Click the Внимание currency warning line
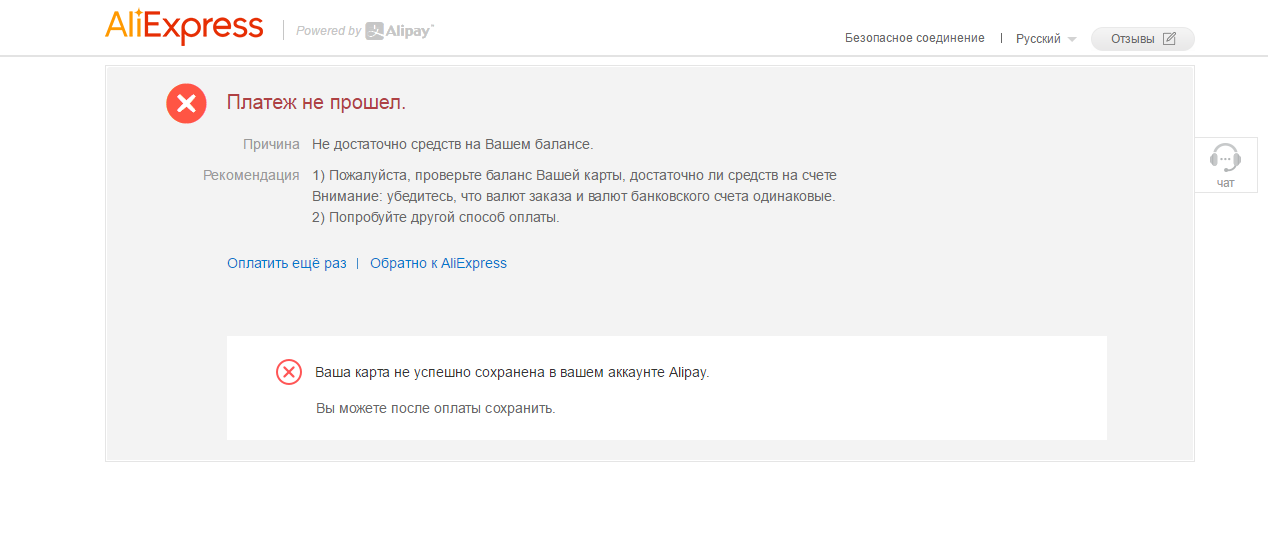The image size is (1268, 533). (x=573, y=196)
